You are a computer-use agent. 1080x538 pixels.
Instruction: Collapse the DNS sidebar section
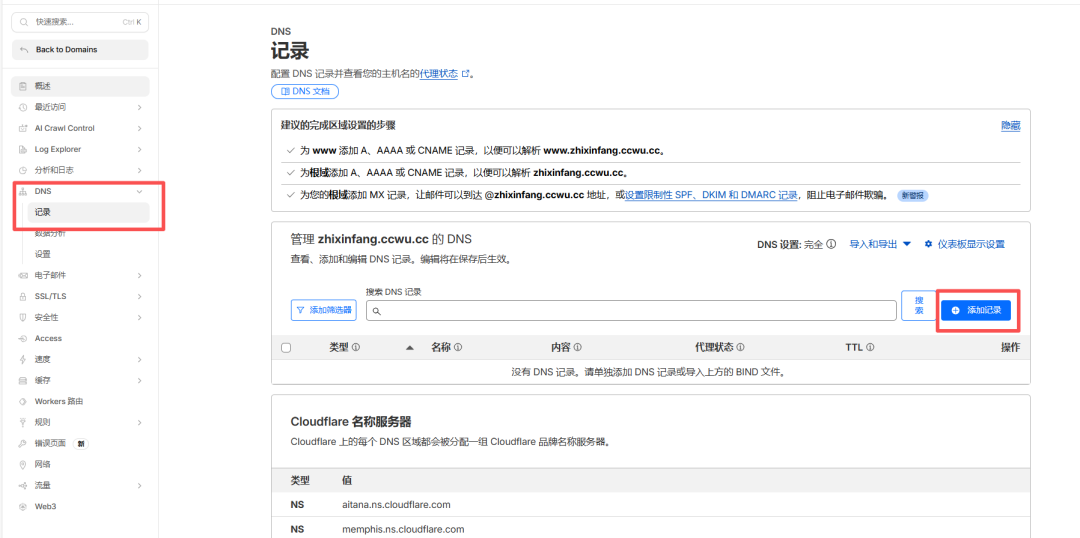[x=139, y=191]
